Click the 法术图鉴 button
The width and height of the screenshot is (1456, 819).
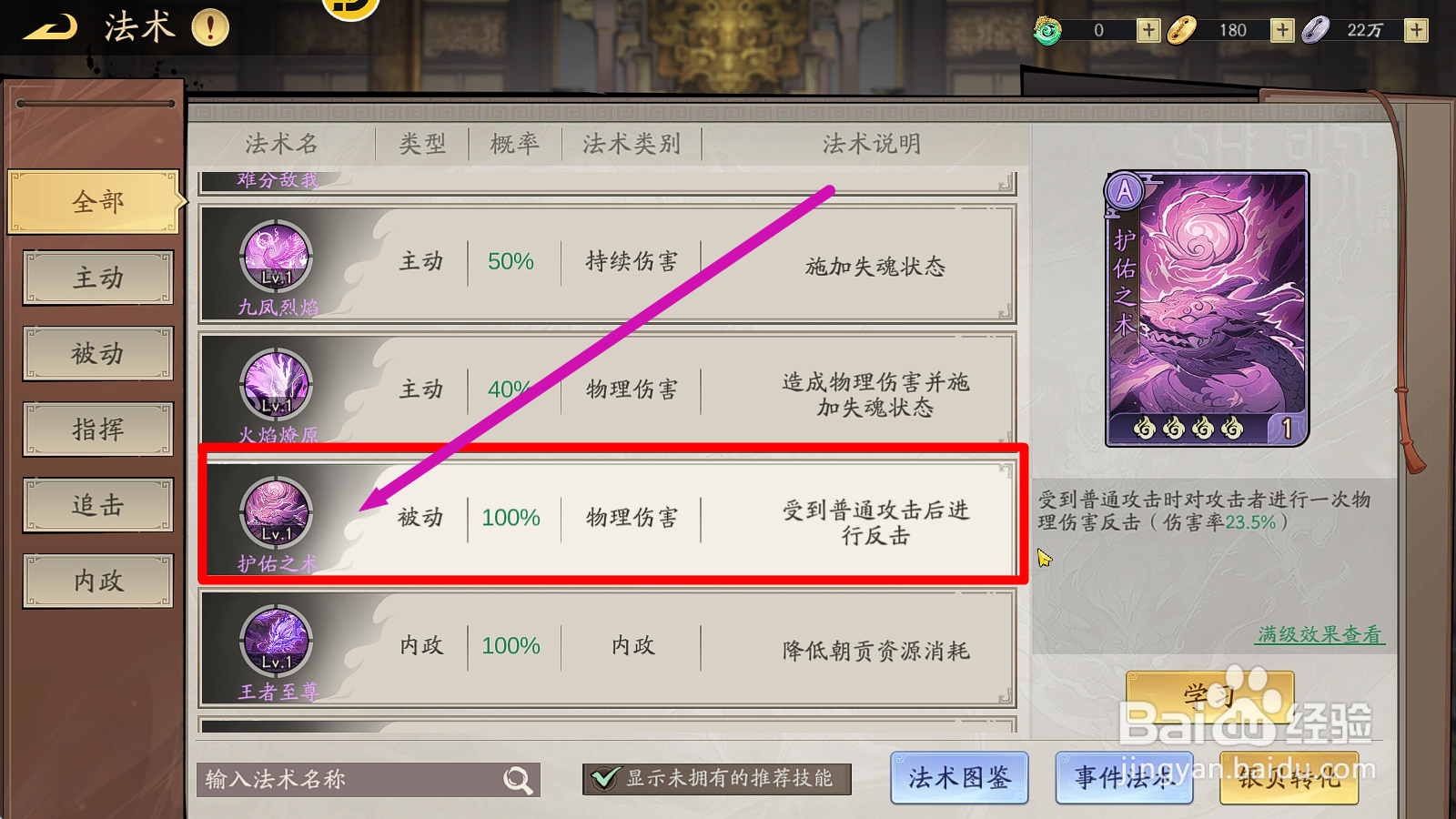(959, 778)
